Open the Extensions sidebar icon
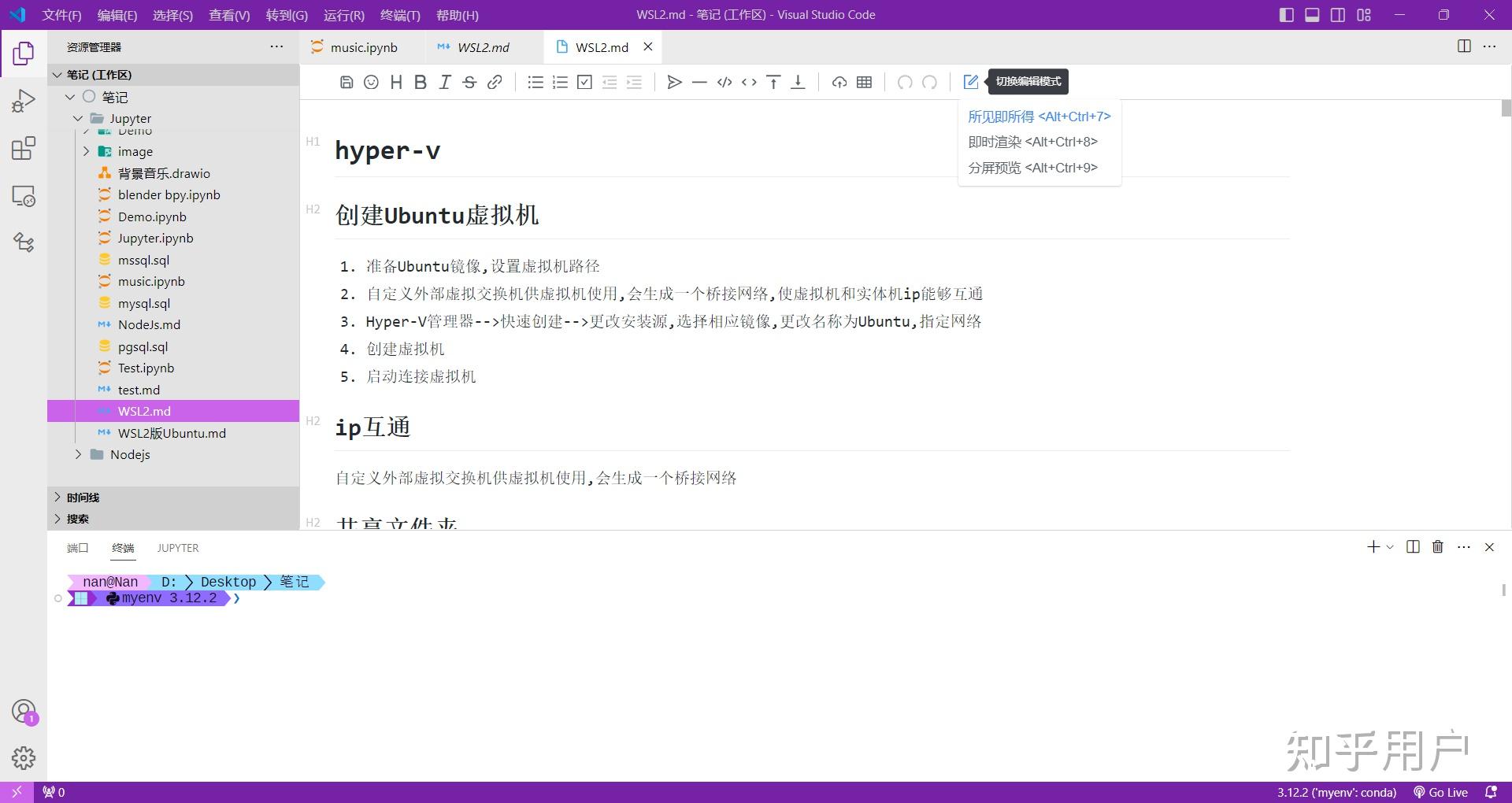1512x803 pixels. coord(24,148)
